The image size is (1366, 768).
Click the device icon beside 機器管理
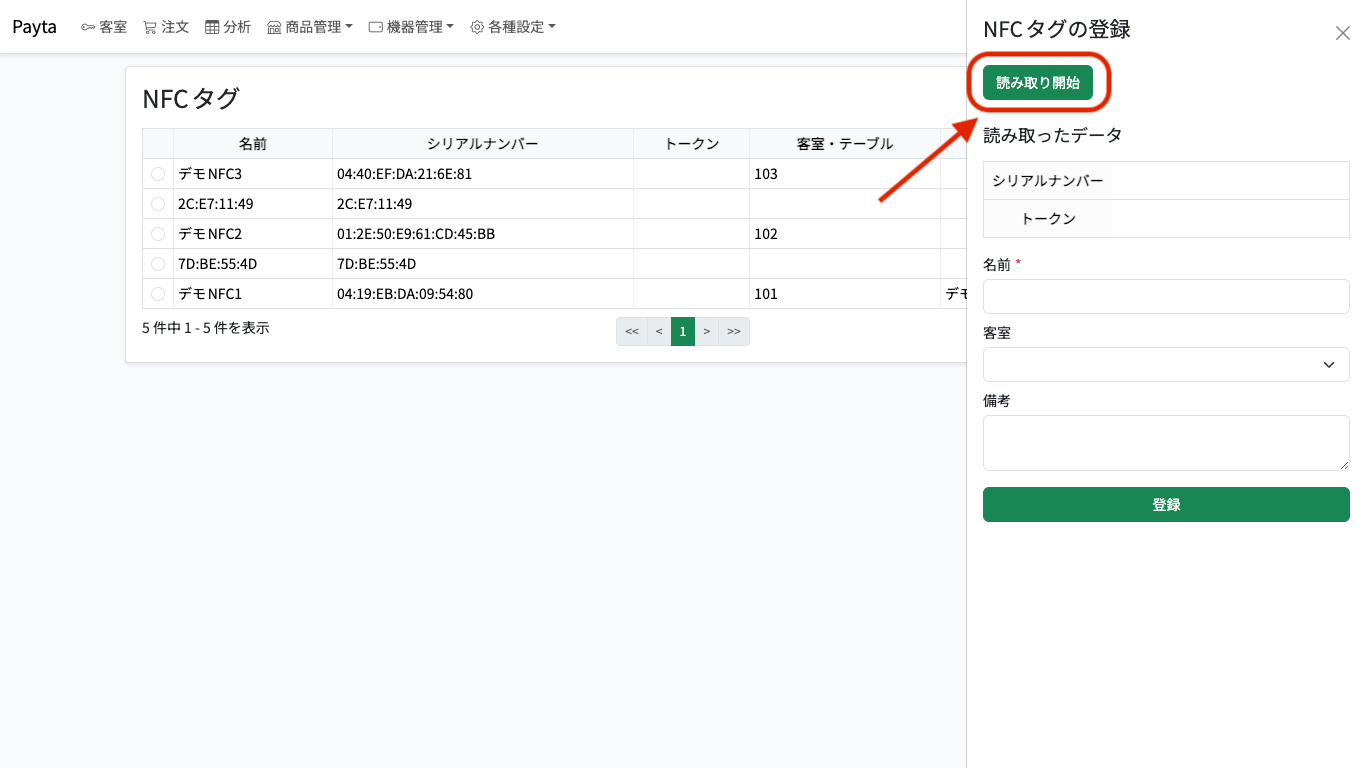point(376,27)
